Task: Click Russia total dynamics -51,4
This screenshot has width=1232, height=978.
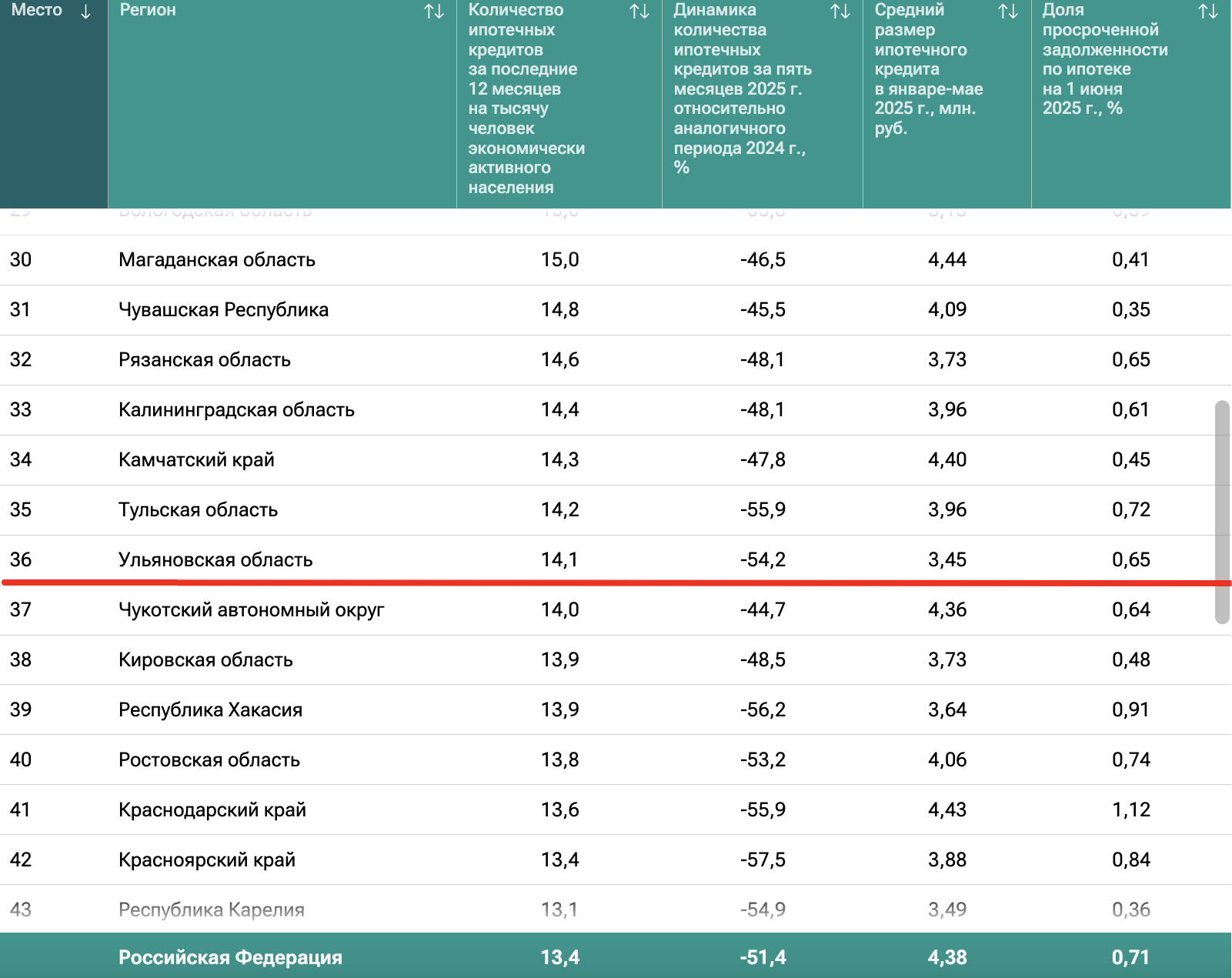Action: point(763,958)
